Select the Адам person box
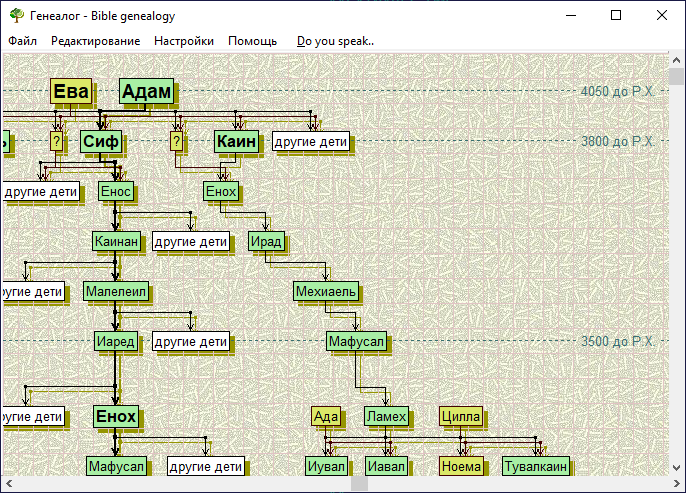Image resolution: width=686 pixels, height=493 pixels. point(147,92)
